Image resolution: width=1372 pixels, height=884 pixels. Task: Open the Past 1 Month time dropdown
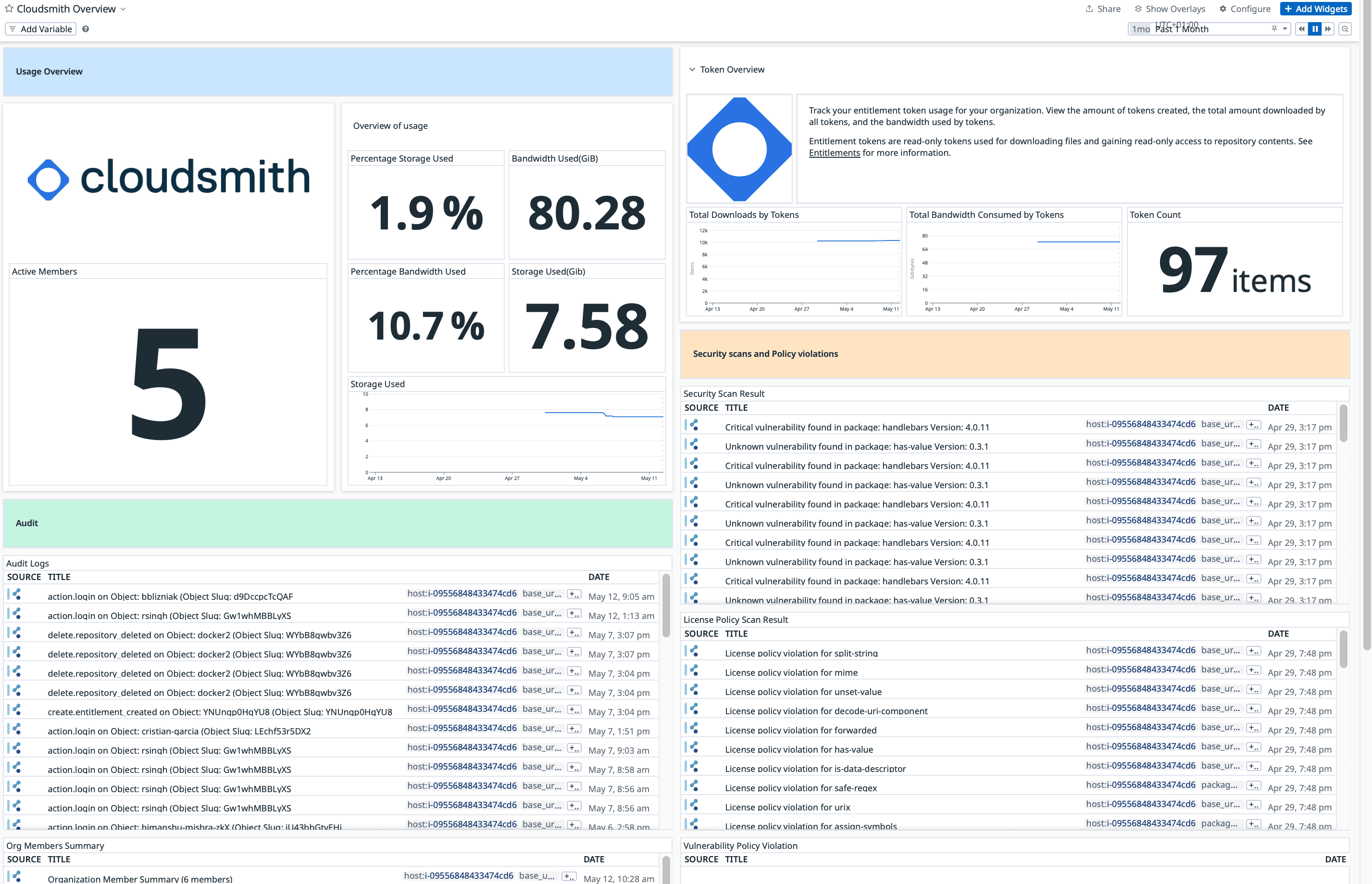(x=1285, y=29)
